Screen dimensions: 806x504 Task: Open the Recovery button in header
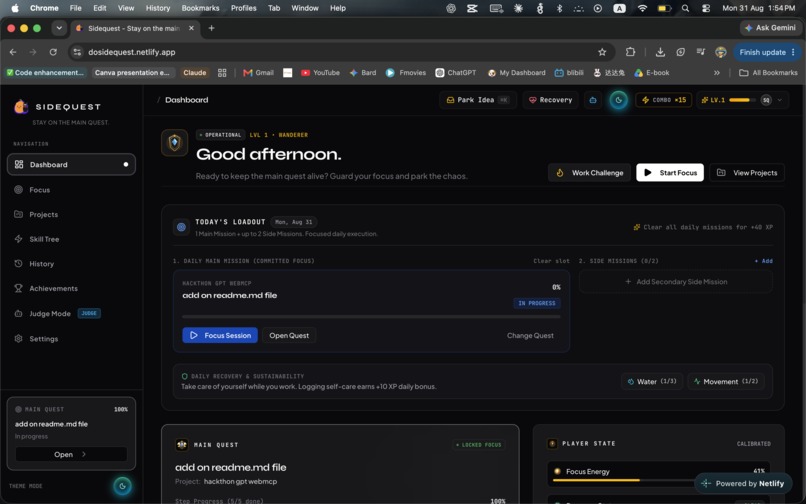pyautogui.click(x=551, y=100)
